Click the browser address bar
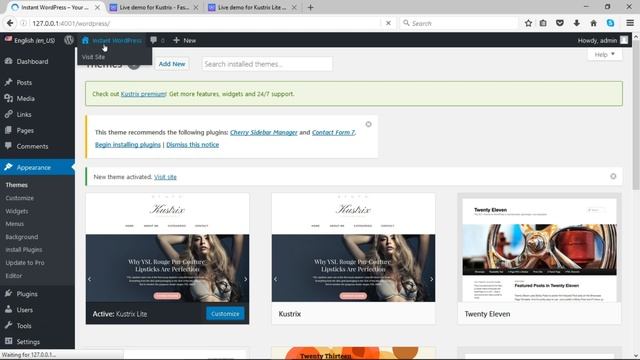Viewport: 640px width, 360px height. point(204,23)
